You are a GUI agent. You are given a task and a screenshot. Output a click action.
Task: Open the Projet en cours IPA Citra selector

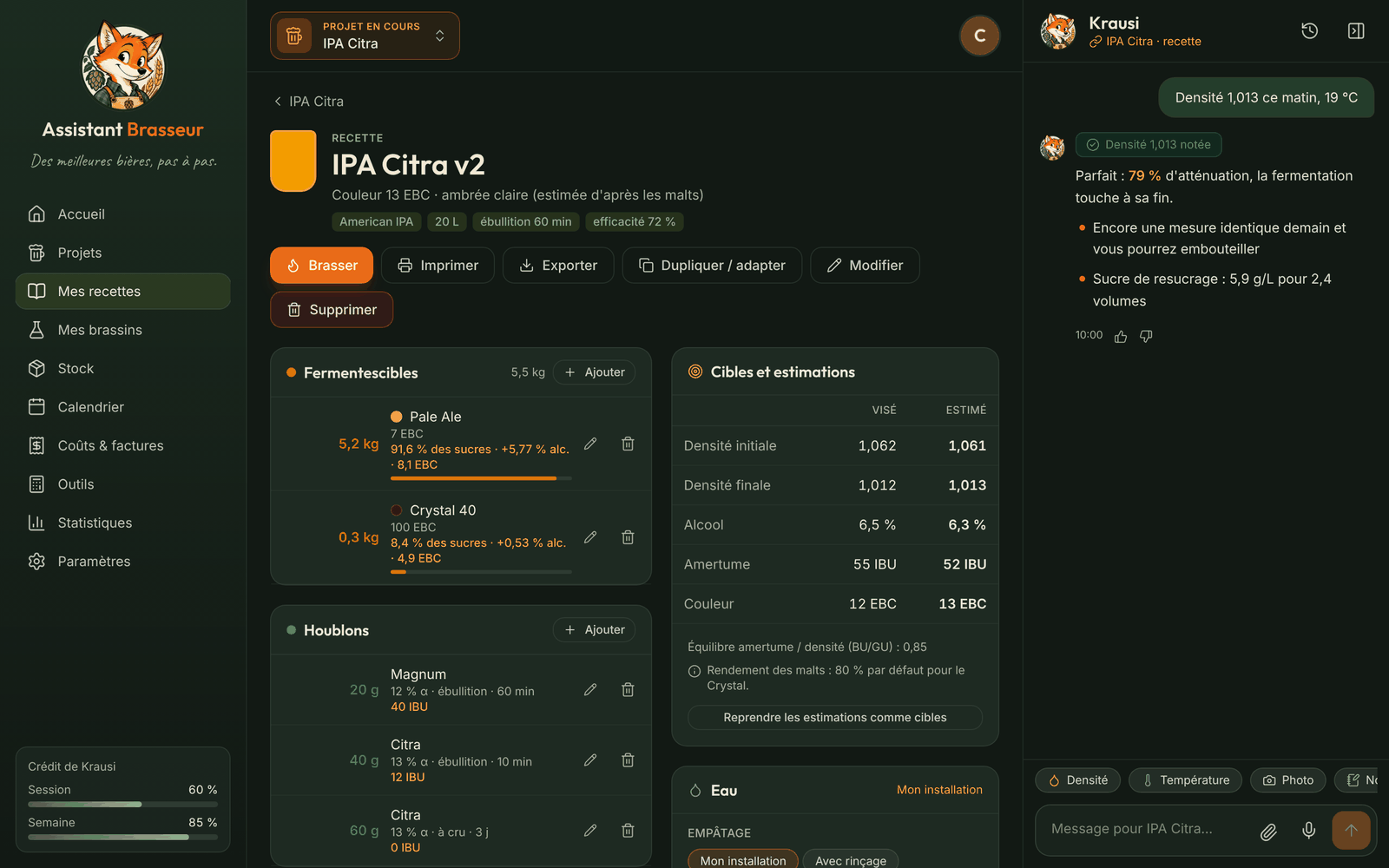tap(365, 36)
